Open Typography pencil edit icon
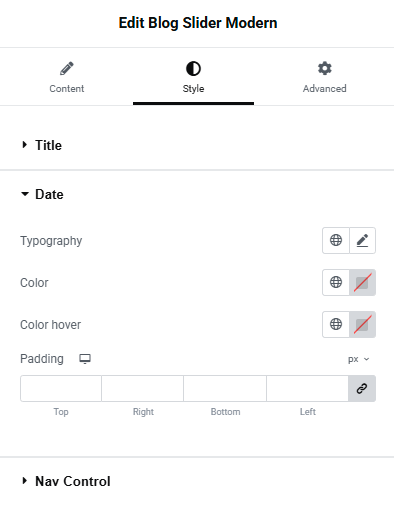This screenshot has width=394, height=512. tap(362, 240)
